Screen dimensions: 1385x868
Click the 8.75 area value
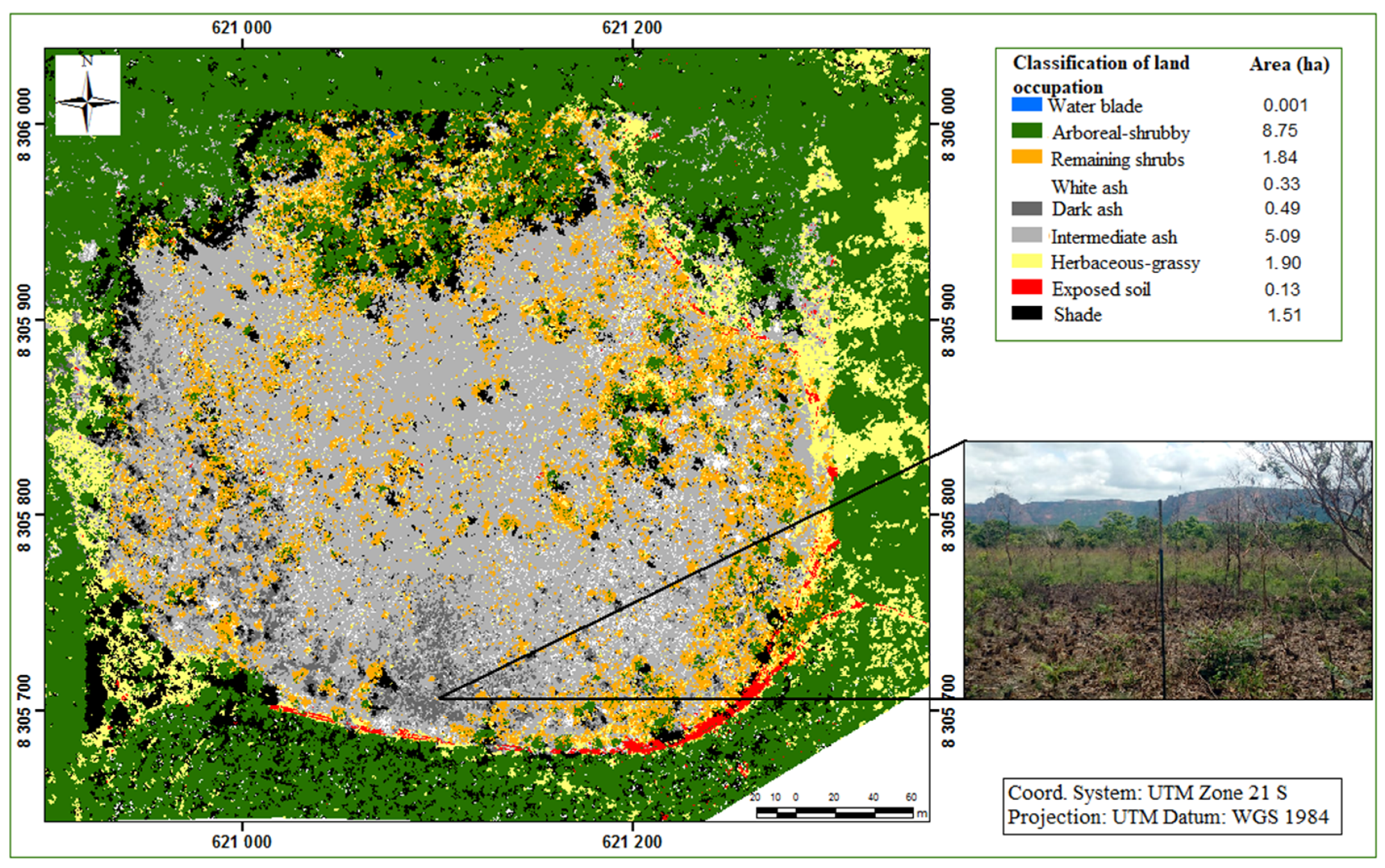(1279, 131)
